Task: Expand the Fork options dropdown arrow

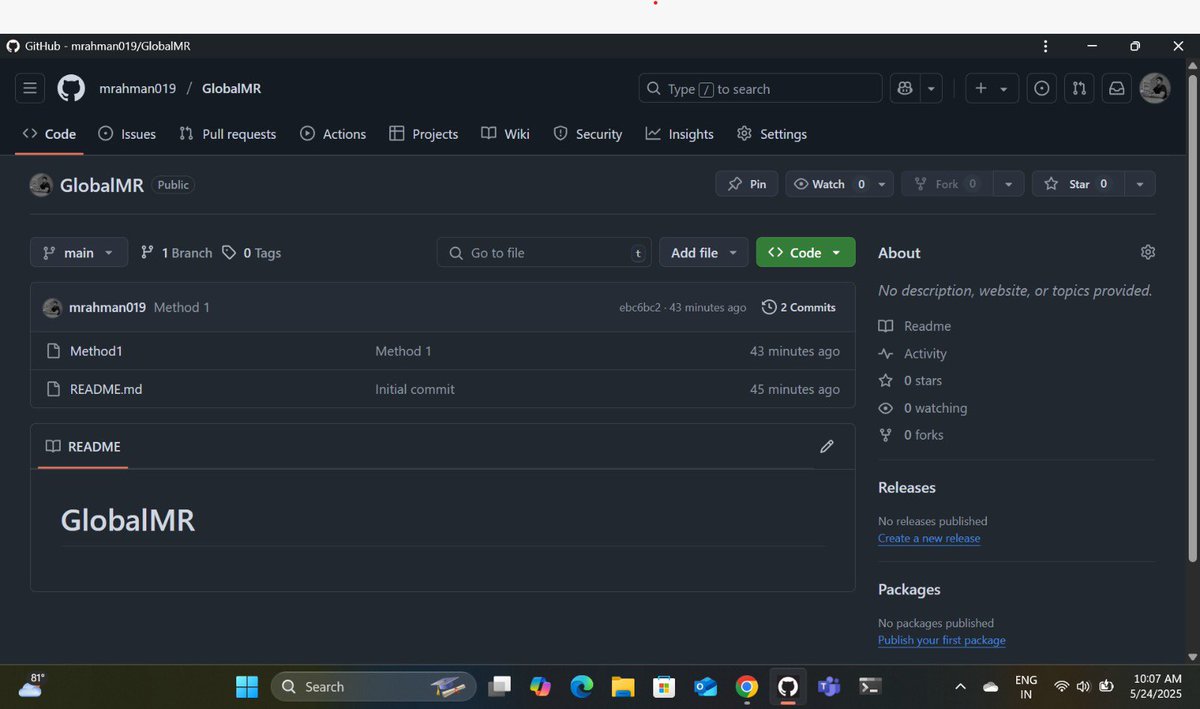Action: (x=1008, y=184)
